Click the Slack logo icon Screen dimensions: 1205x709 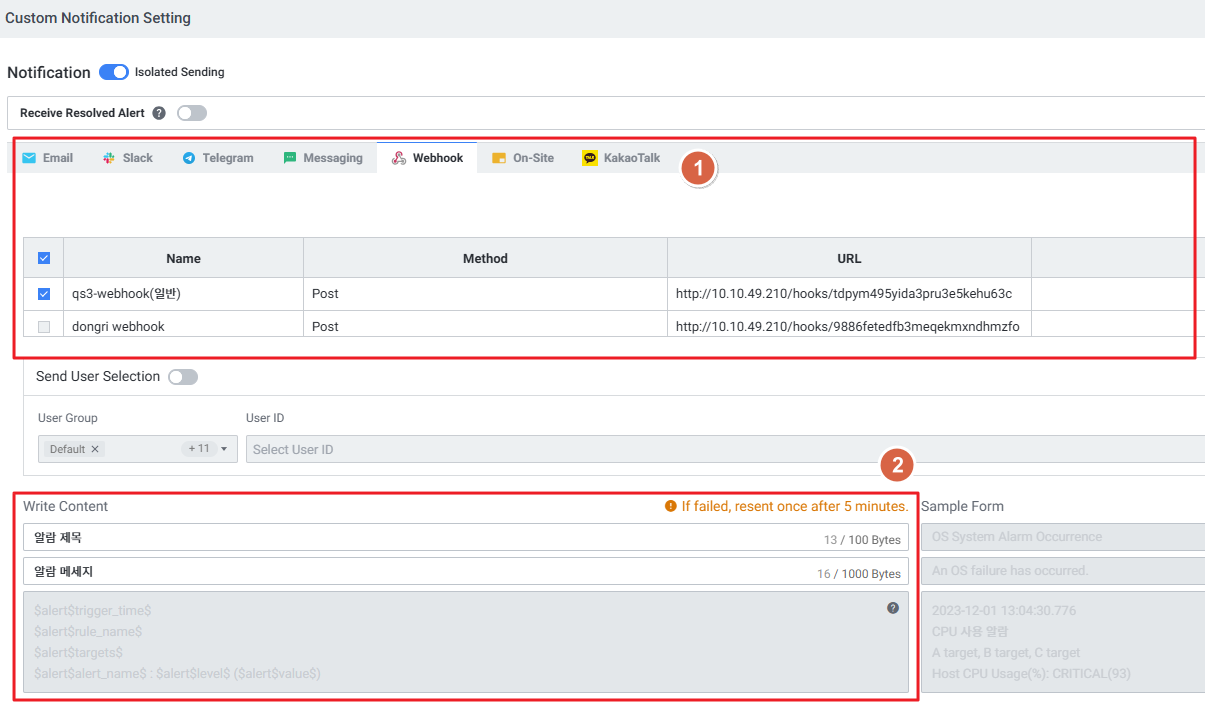(x=109, y=158)
